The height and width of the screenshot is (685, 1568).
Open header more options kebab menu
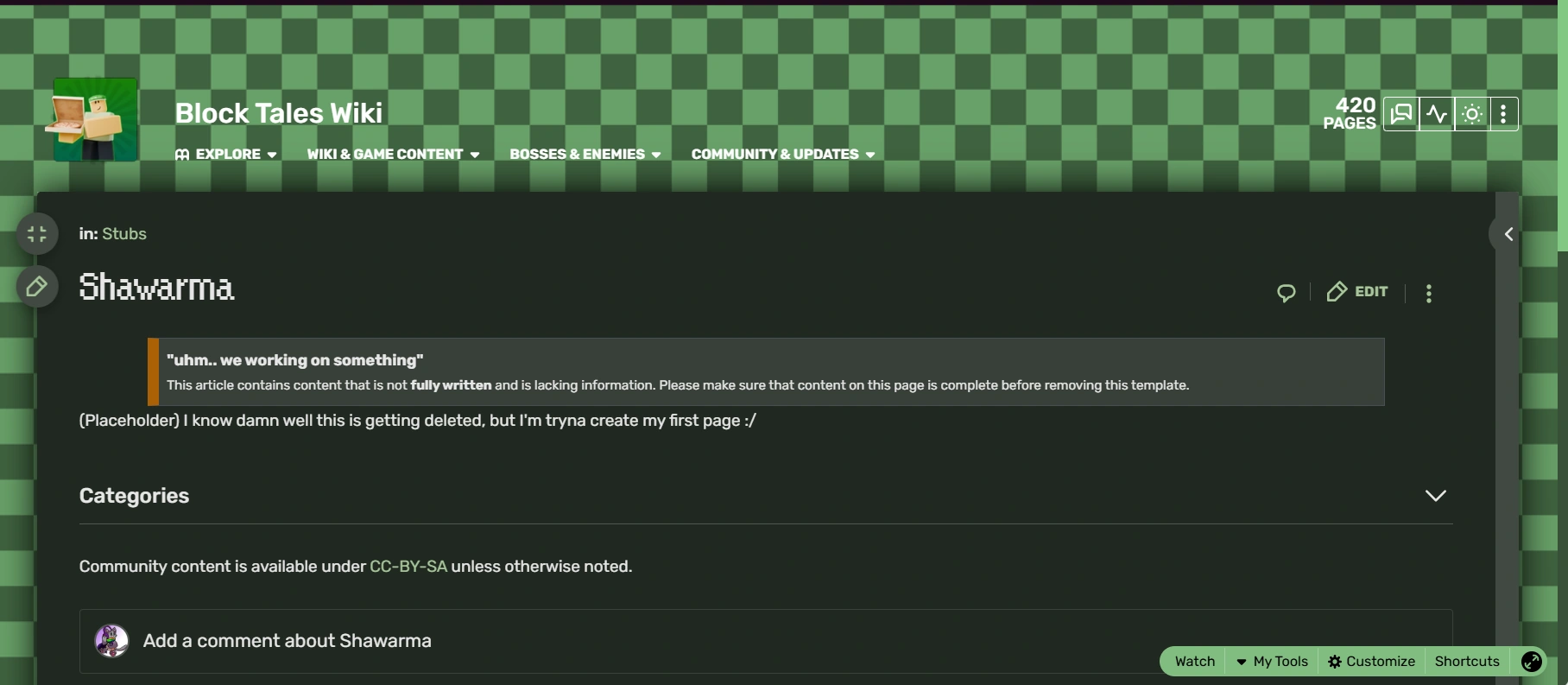1503,114
